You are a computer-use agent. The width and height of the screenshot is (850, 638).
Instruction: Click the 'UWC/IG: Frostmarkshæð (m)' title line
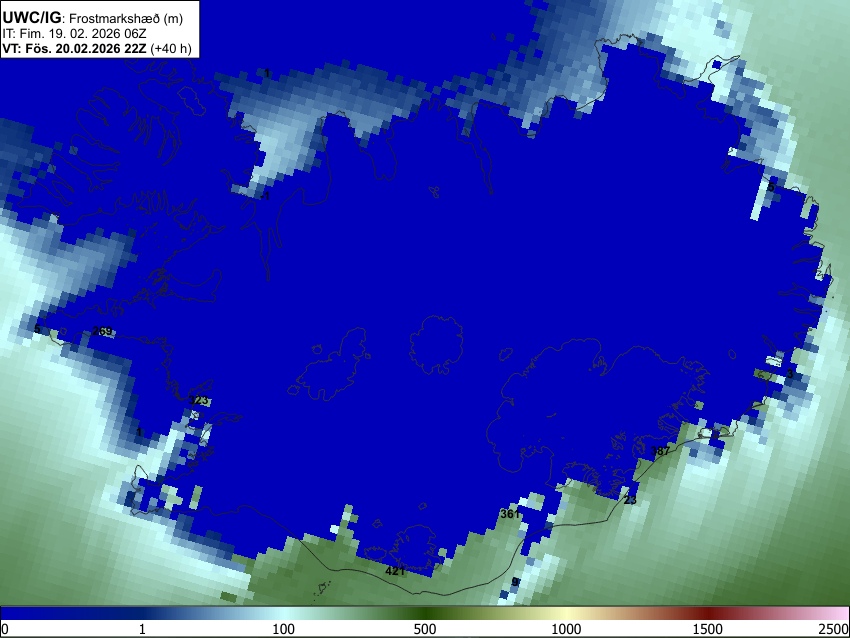[x=93, y=18]
